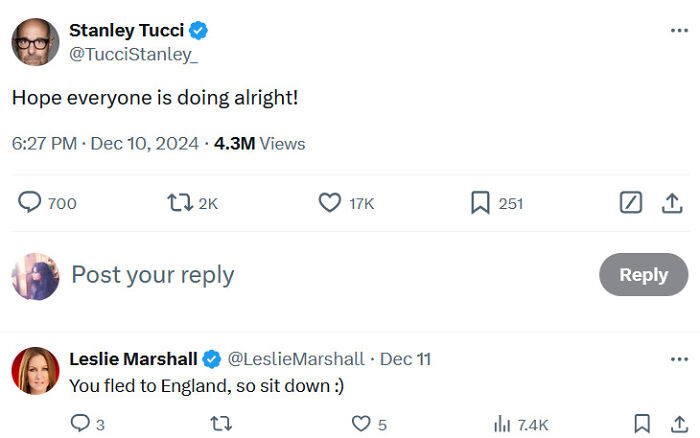Repost Leslie Marshall's reply
This screenshot has height=438, width=700.
point(221,424)
